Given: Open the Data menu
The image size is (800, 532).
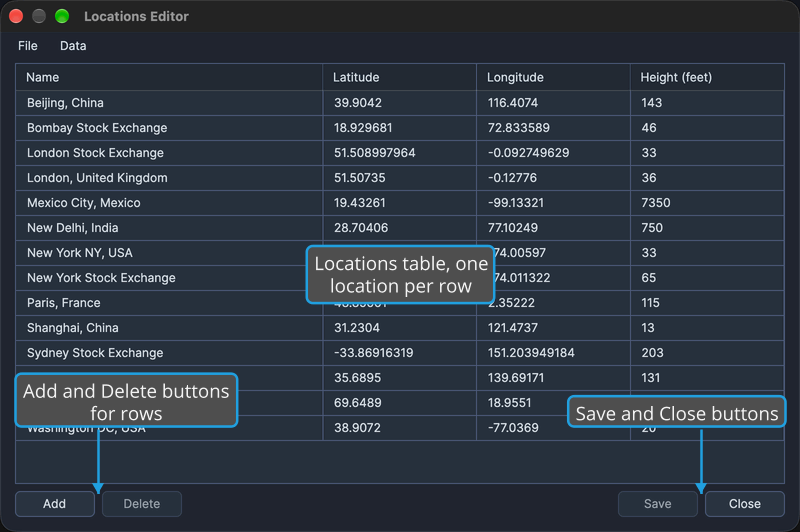Looking at the screenshot, I should click(x=73, y=46).
